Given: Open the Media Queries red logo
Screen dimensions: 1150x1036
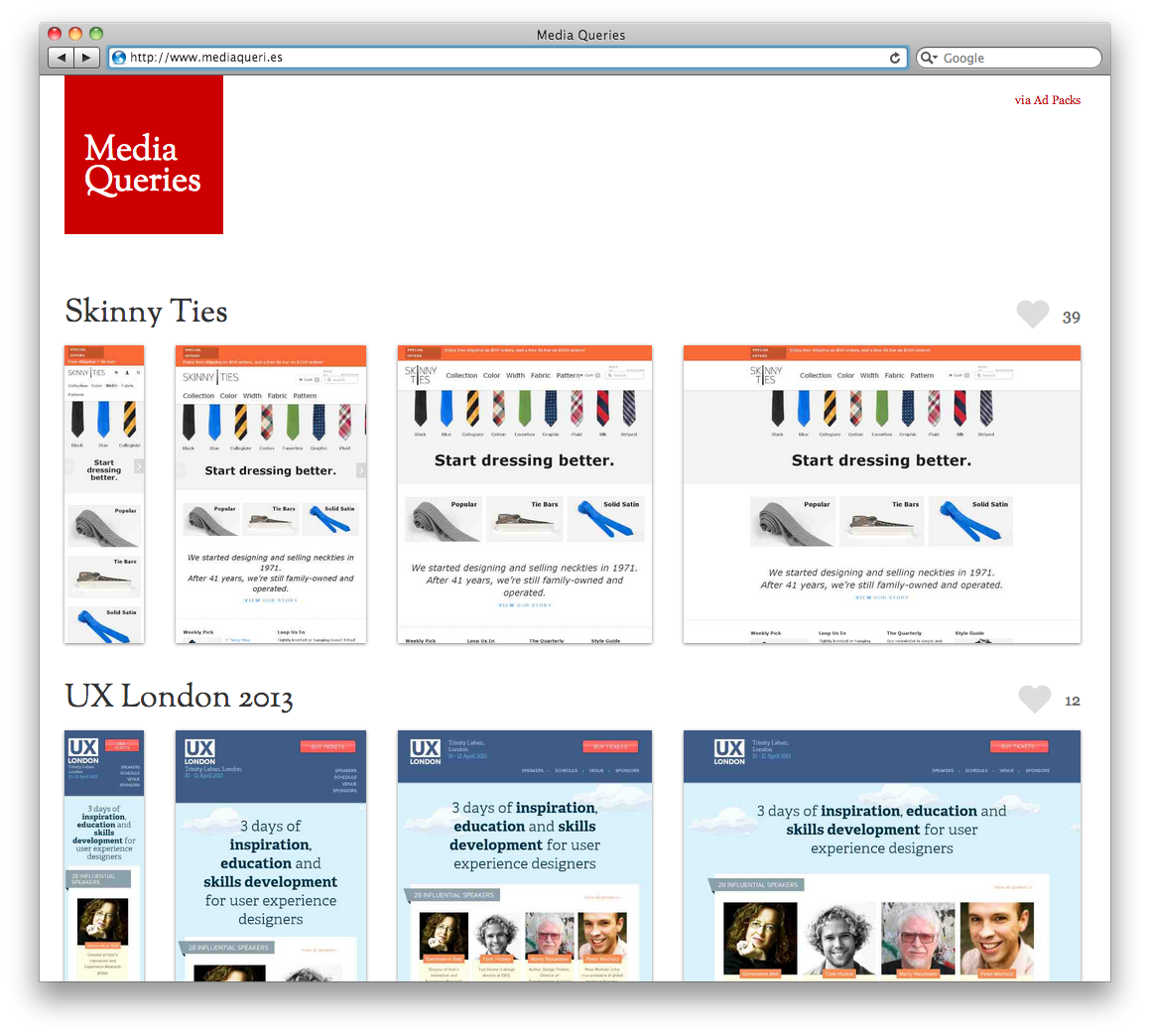Looking at the screenshot, I should coord(144,155).
